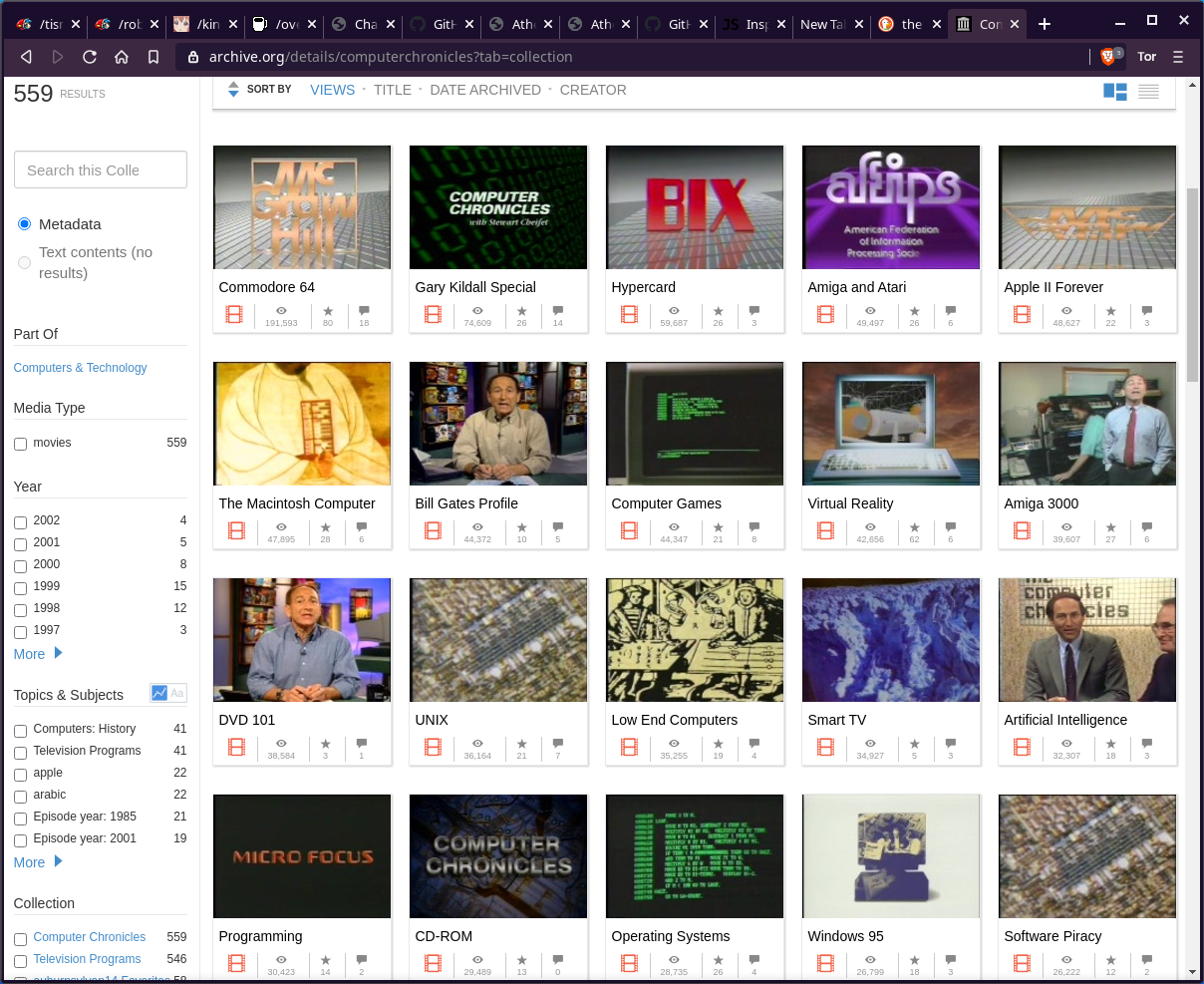Click the star icon under Low End Computers
Screen dimensions: 1204x984
coord(718,744)
